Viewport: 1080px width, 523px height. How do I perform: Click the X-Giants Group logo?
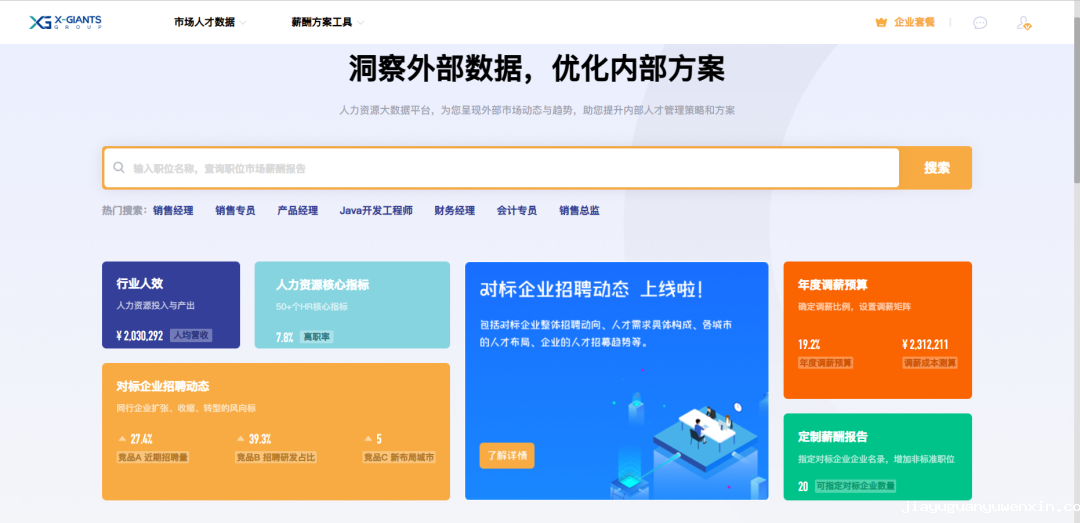click(x=65, y=22)
